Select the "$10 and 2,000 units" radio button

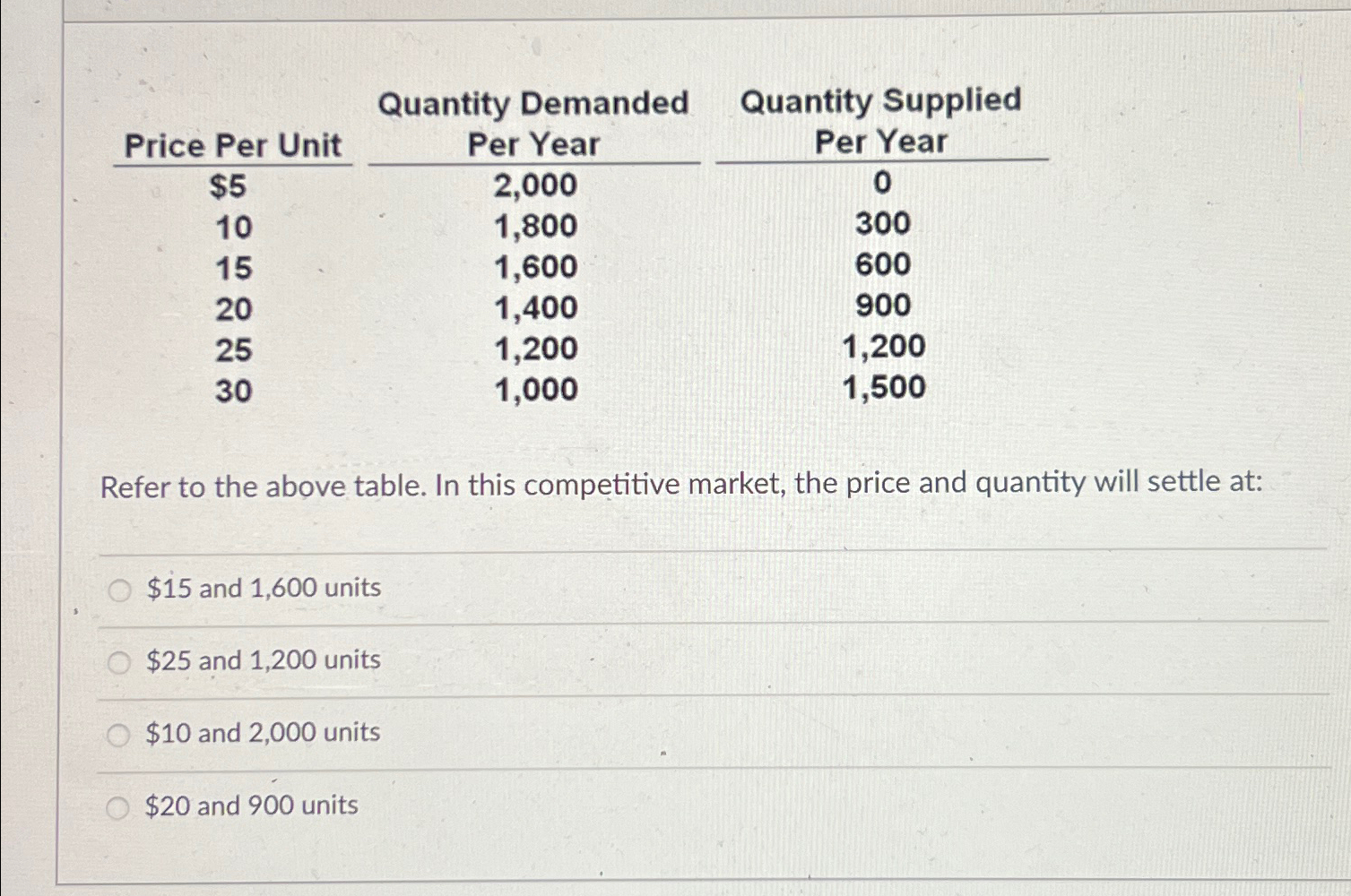119,734
